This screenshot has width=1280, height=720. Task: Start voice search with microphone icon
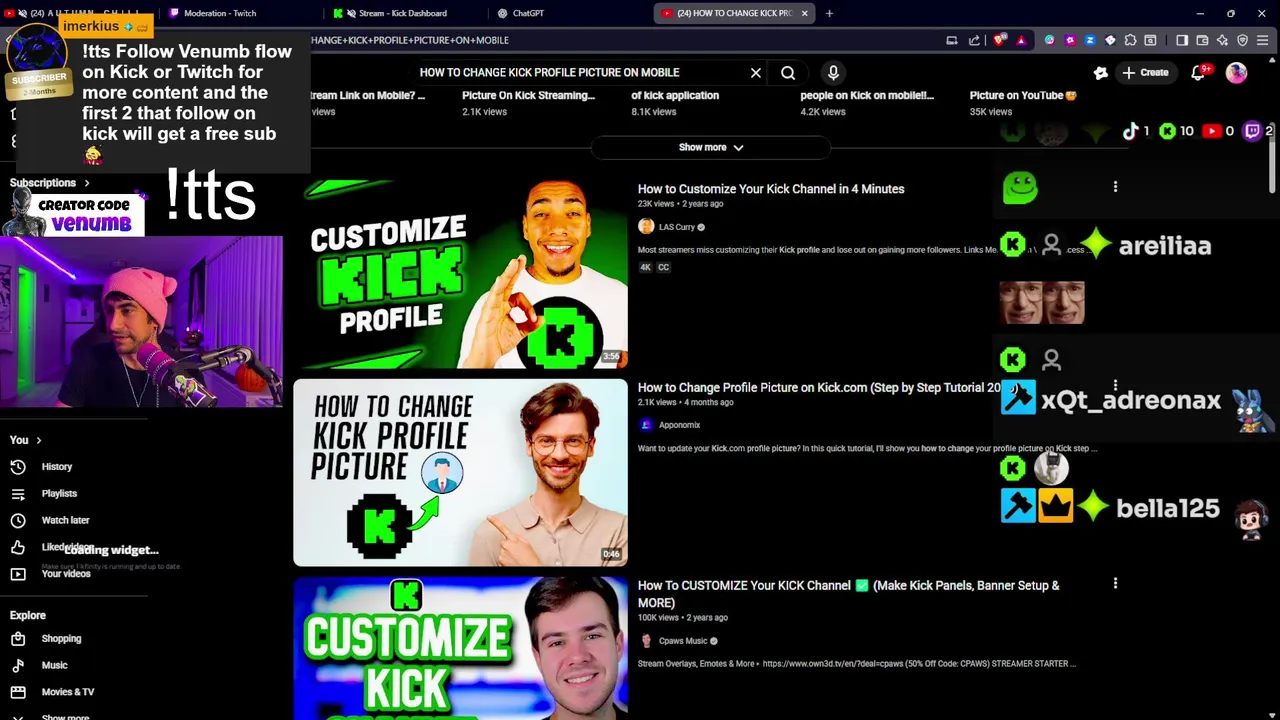click(833, 72)
